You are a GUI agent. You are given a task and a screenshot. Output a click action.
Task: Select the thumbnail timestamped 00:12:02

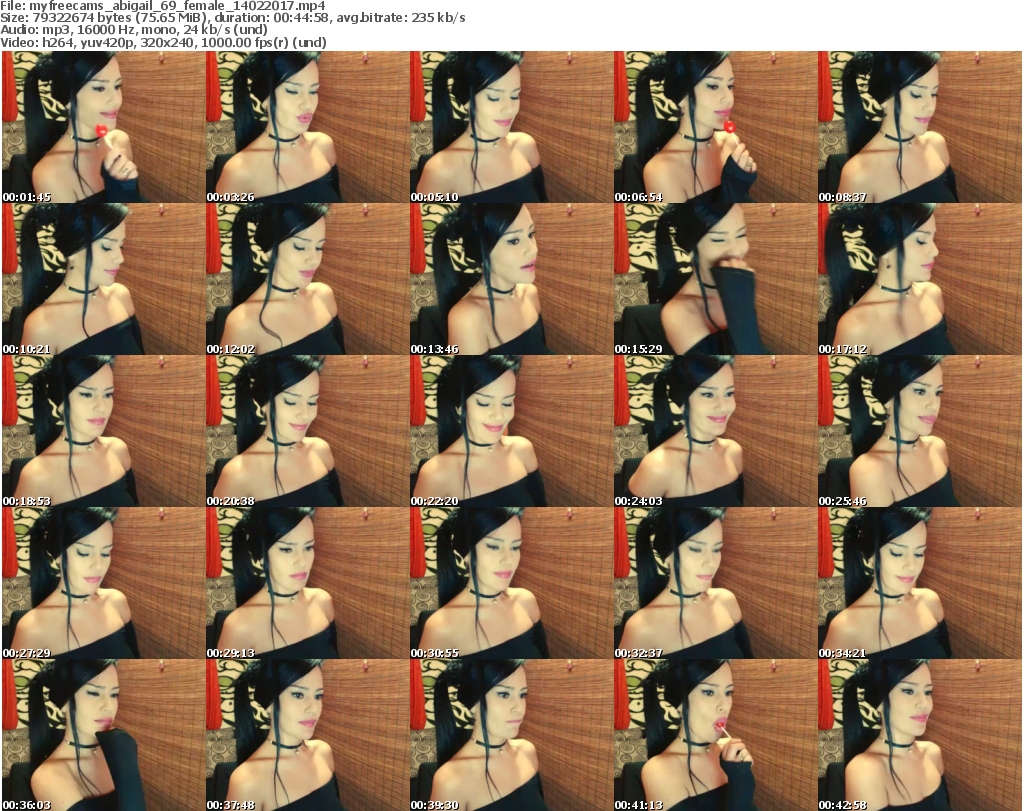tap(308, 279)
